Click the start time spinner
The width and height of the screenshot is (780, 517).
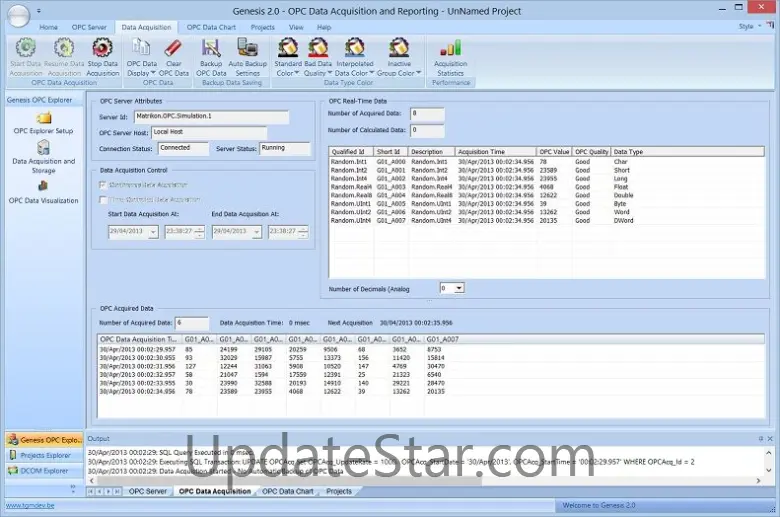[x=199, y=232]
